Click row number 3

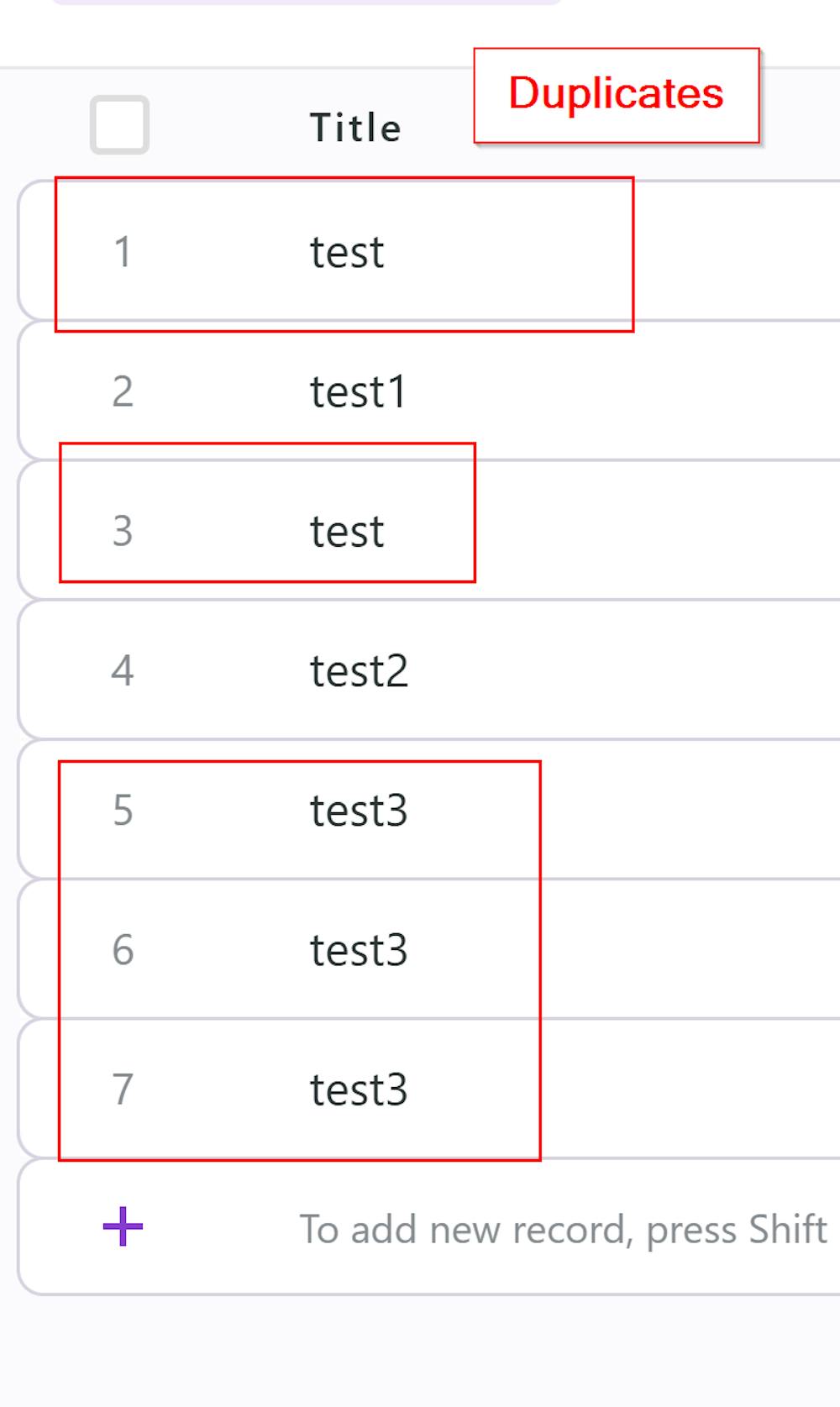[x=123, y=530]
